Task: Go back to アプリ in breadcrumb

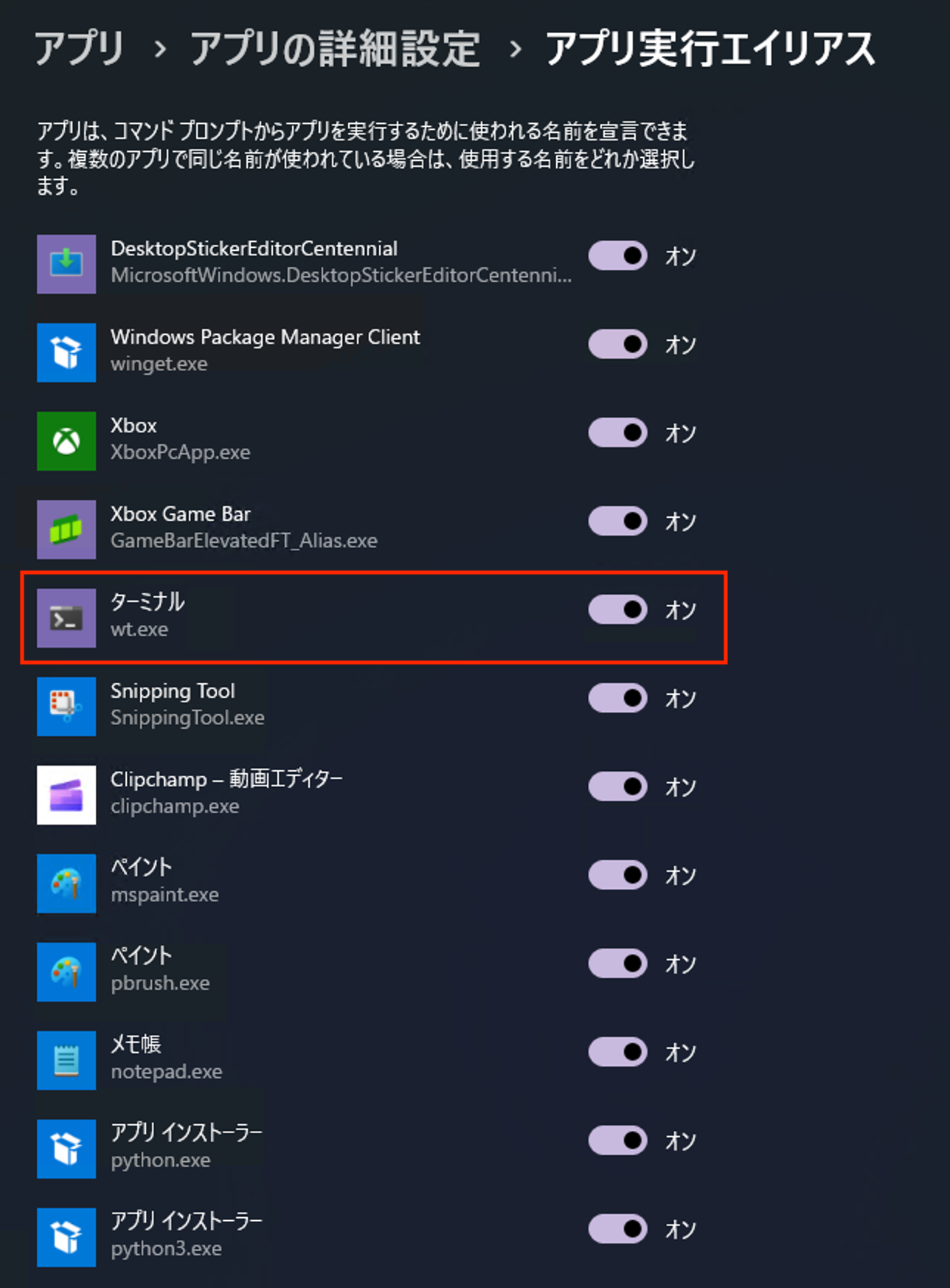Action: (80, 49)
